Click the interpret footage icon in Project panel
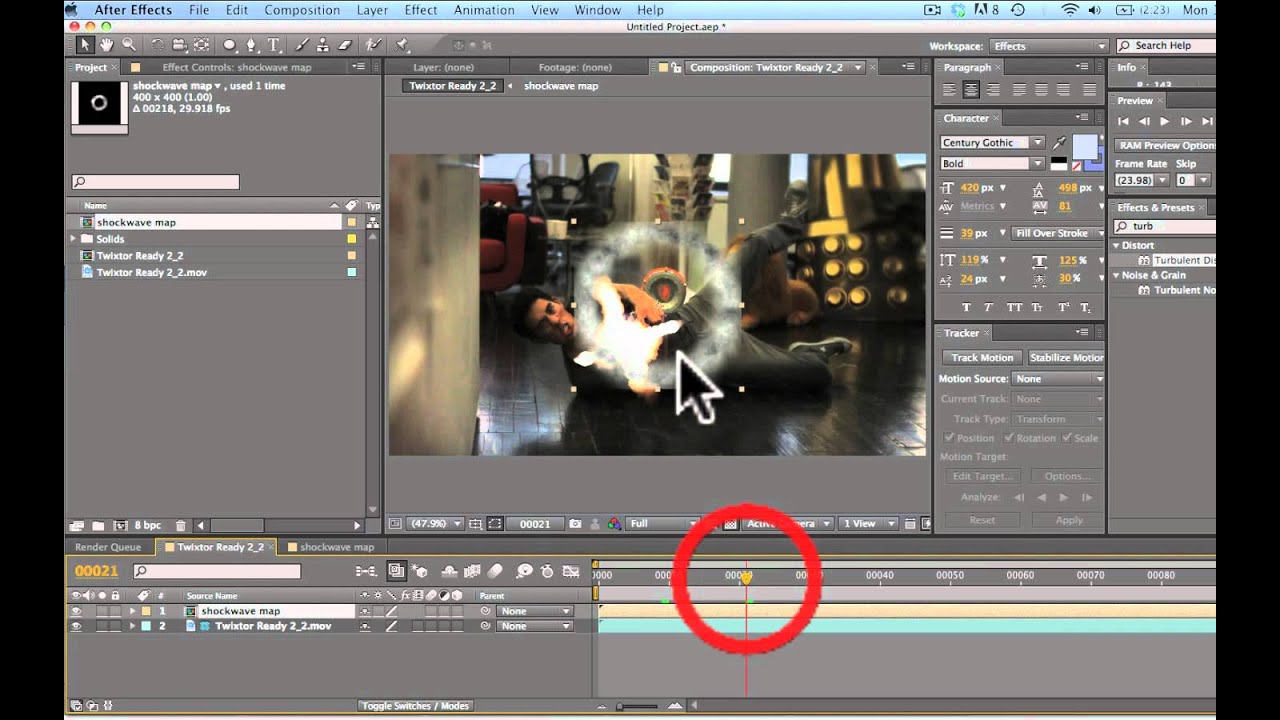This screenshot has height=720, width=1280. (x=77, y=525)
